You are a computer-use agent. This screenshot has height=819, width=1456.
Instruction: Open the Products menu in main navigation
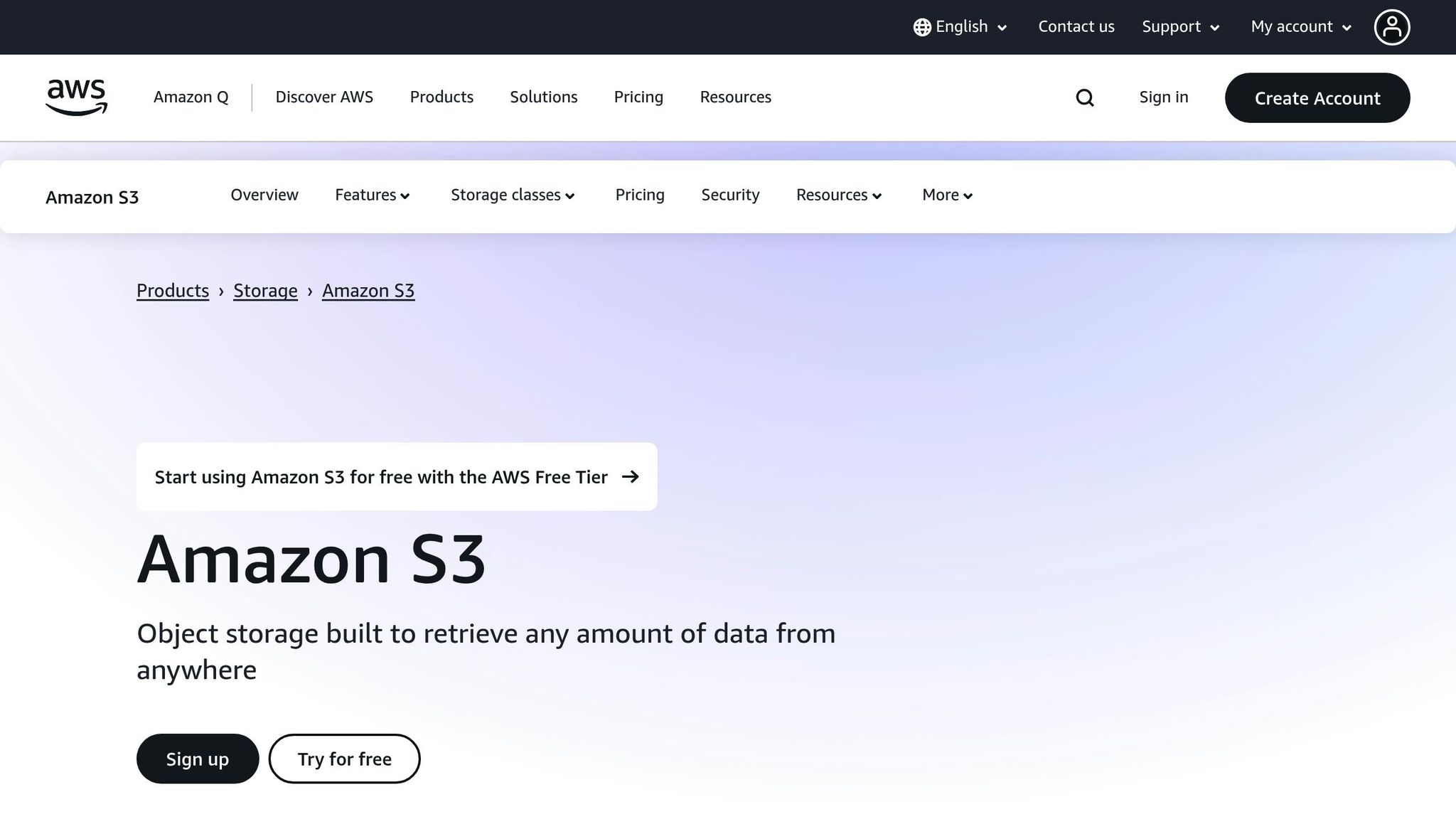441,97
